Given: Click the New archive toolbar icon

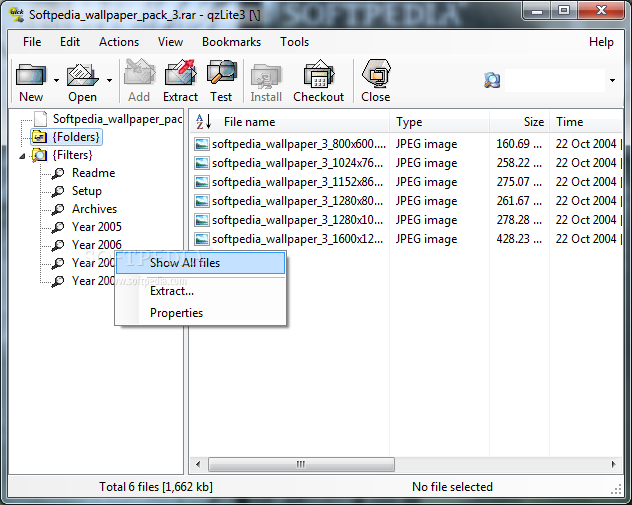Looking at the screenshot, I should coord(31,75).
